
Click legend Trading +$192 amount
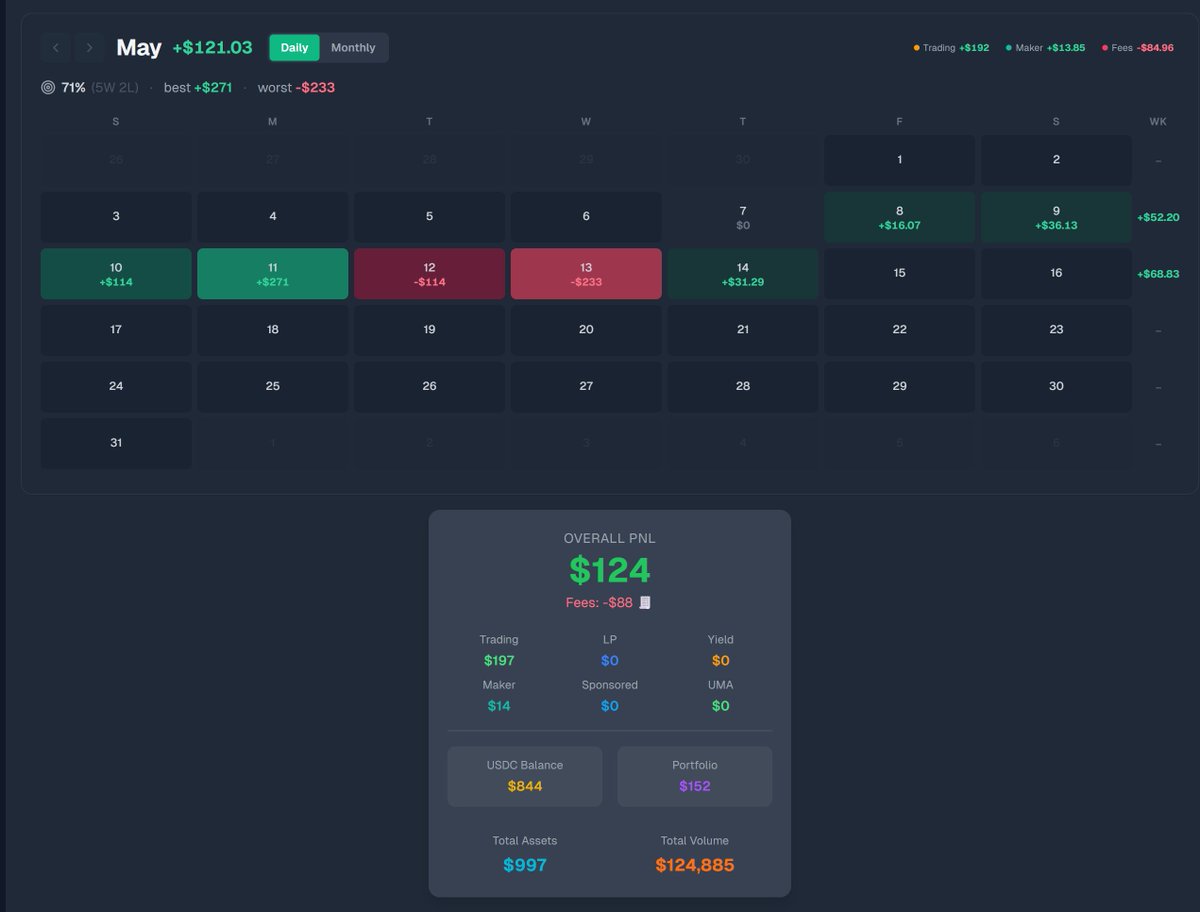974,48
